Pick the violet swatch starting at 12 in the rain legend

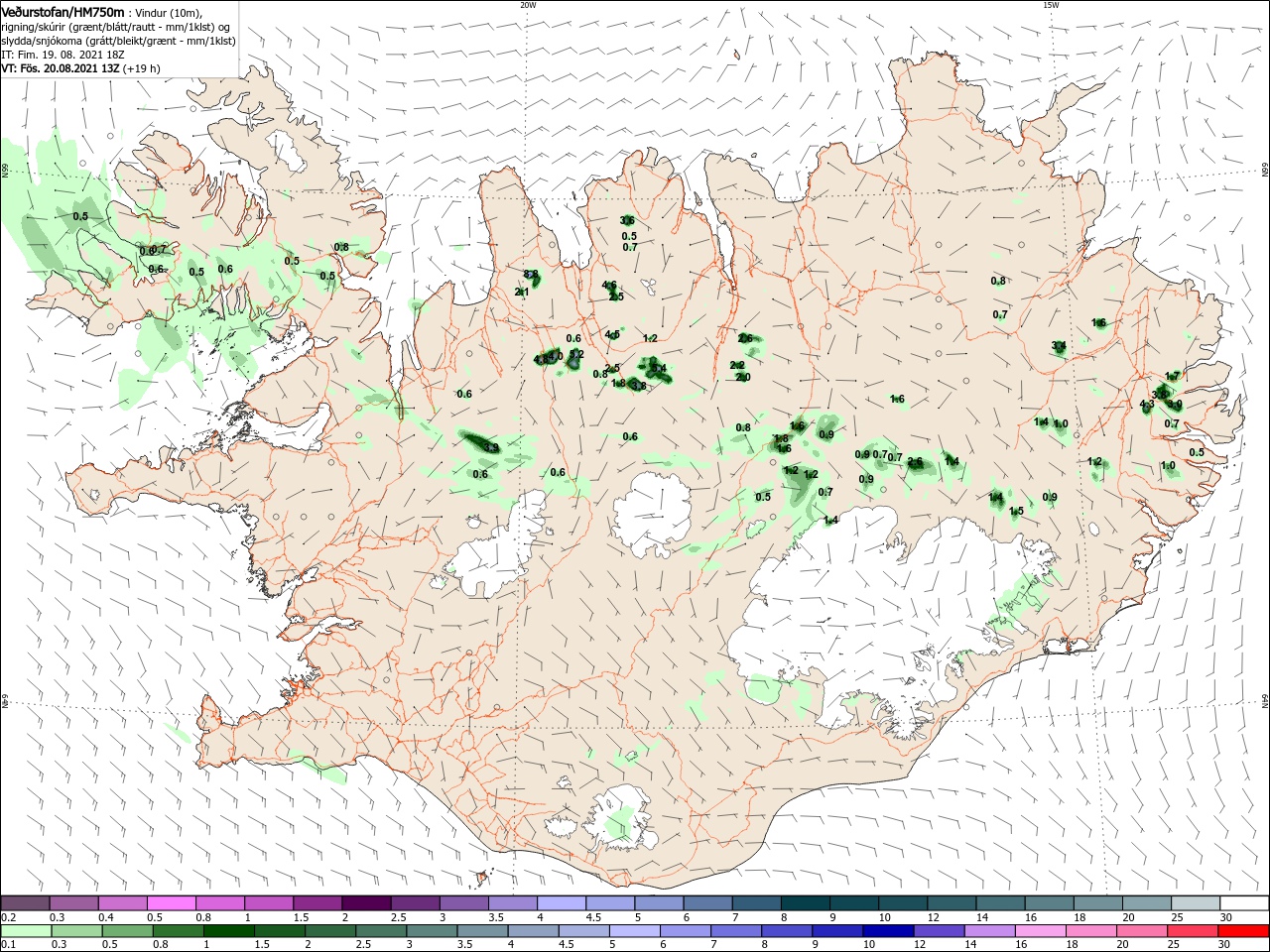[939, 931]
